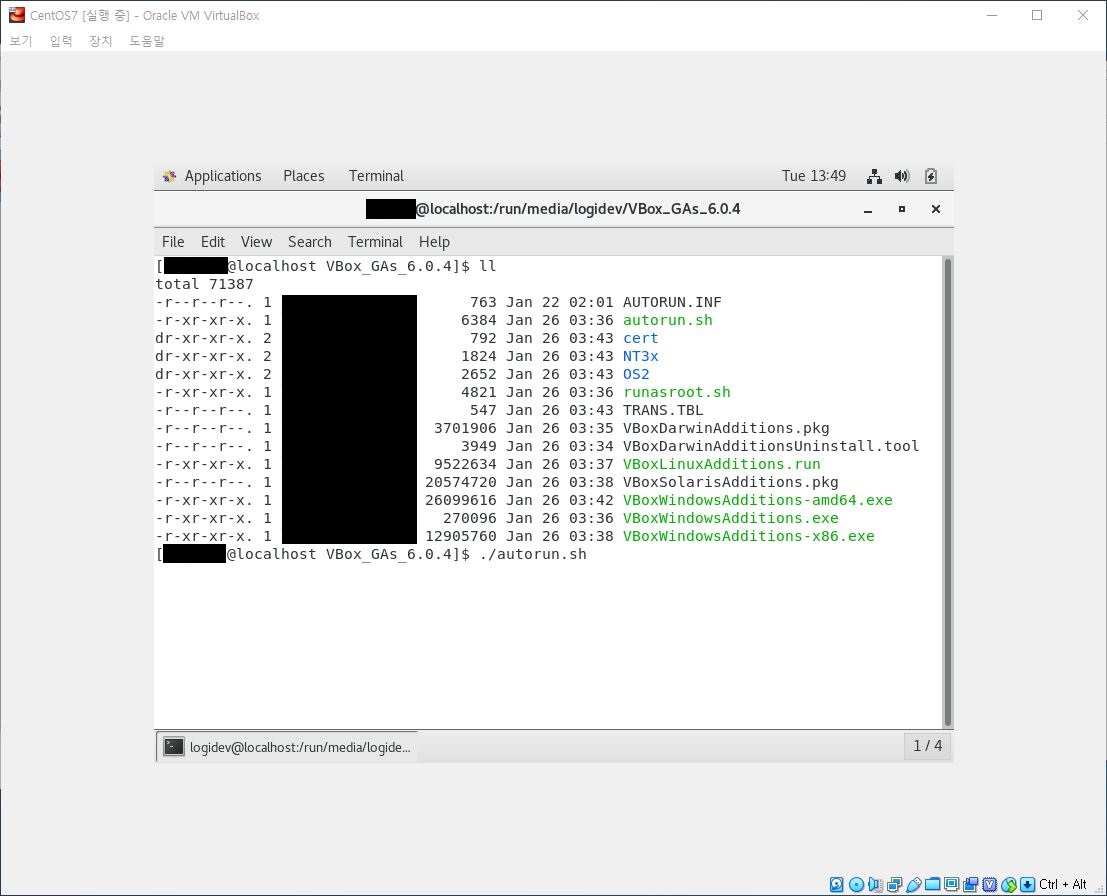This screenshot has width=1107, height=896.
Task: Click the OS2 directory name
Action: (x=636, y=374)
